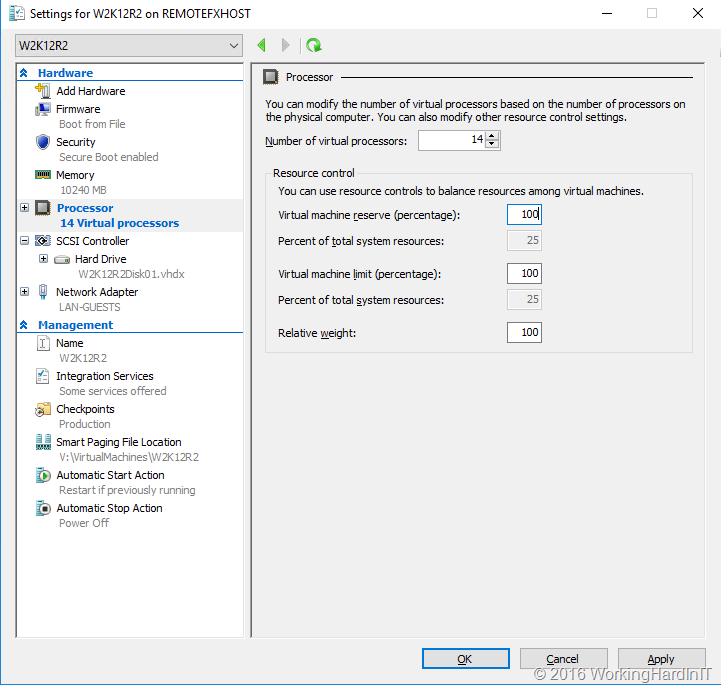Select Add Hardware in the tree
Viewport: 721px width, 685px height.
tap(91, 91)
